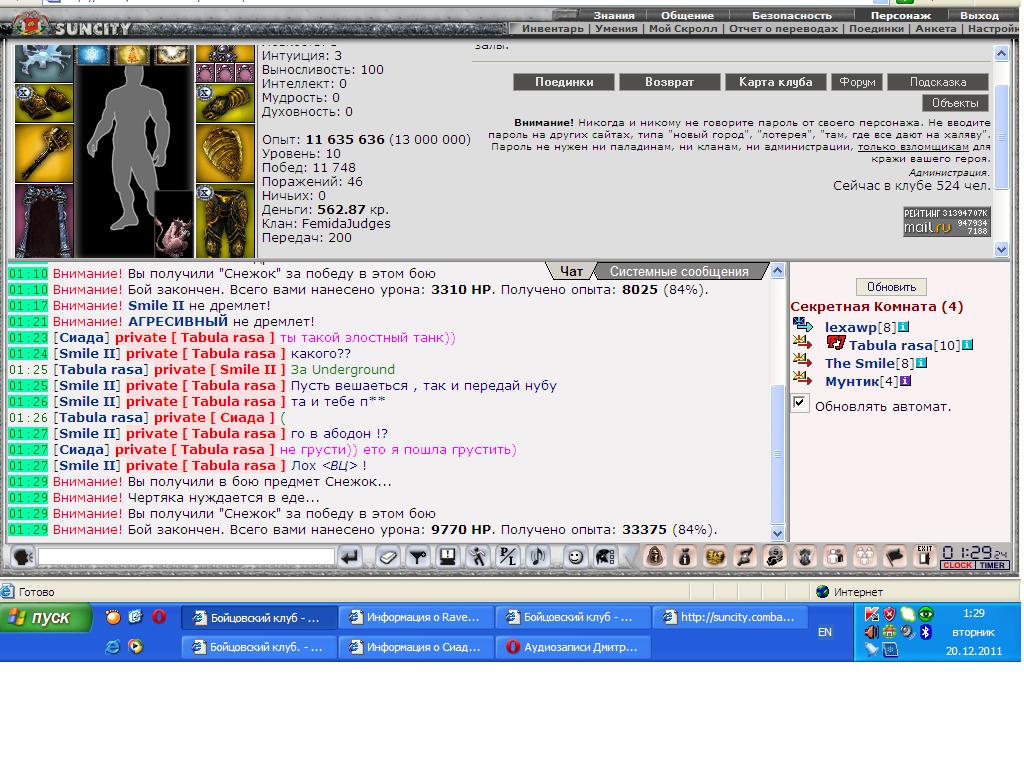Click the bracers equipment slot on left
Screen dimensions: 1024x768
tap(44, 103)
